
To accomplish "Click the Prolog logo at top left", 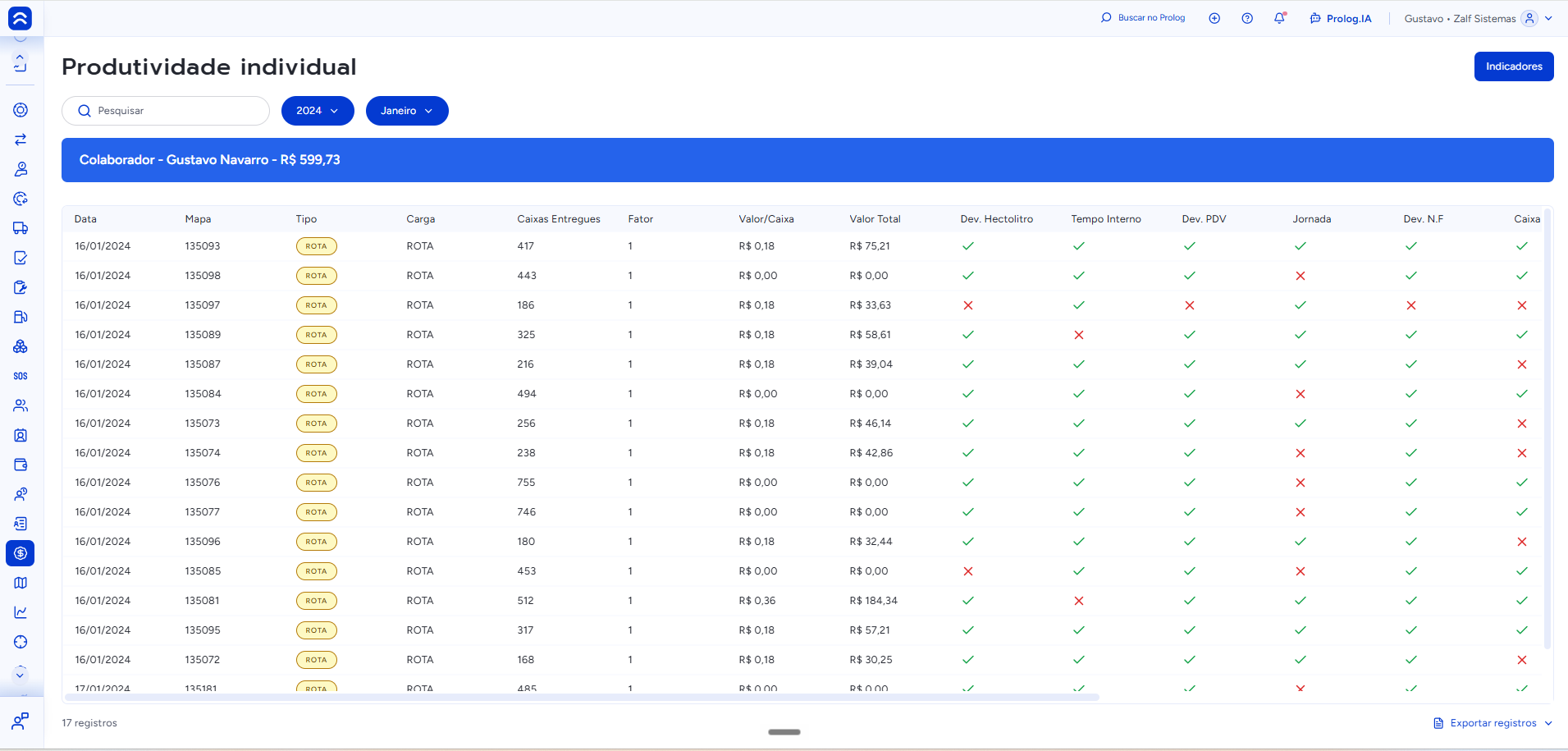I will pos(20,18).
